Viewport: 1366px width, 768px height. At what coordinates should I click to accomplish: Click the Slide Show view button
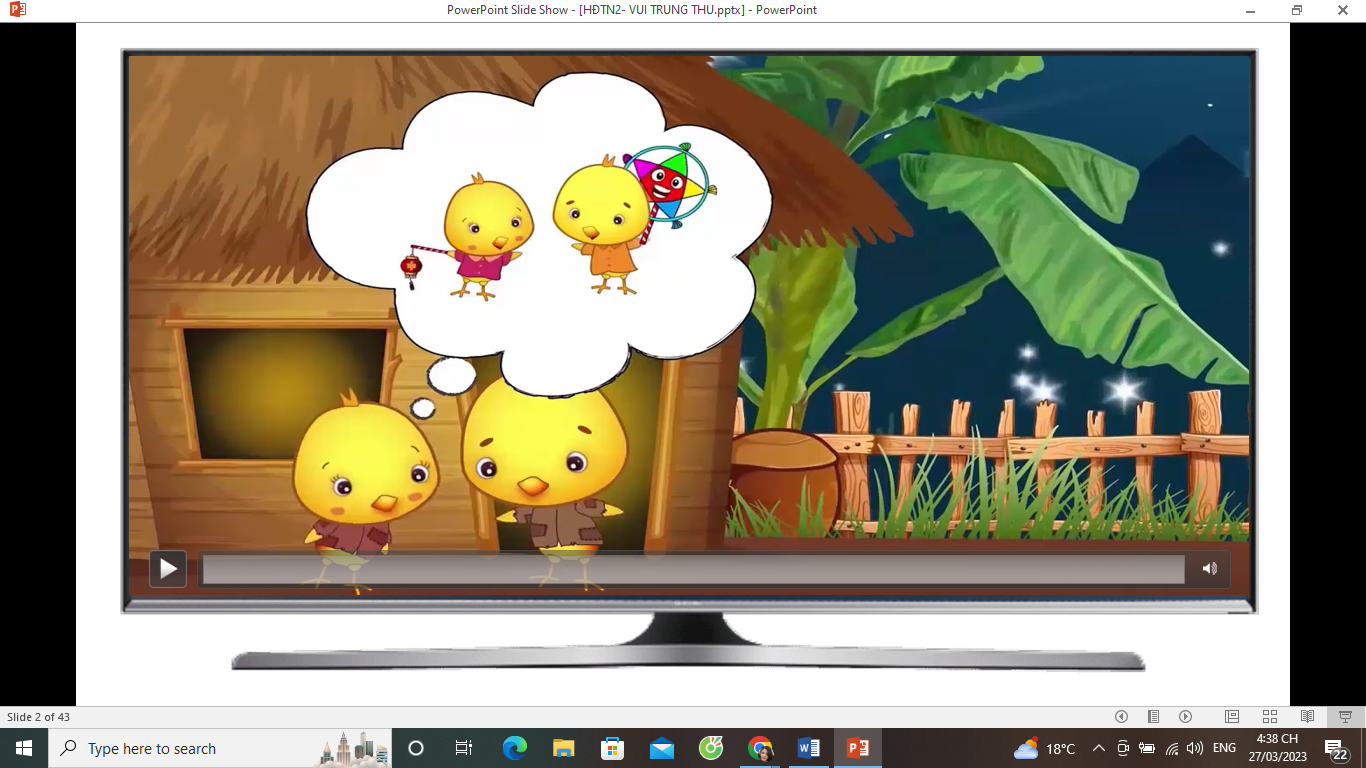pyautogui.click(x=1345, y=717)
